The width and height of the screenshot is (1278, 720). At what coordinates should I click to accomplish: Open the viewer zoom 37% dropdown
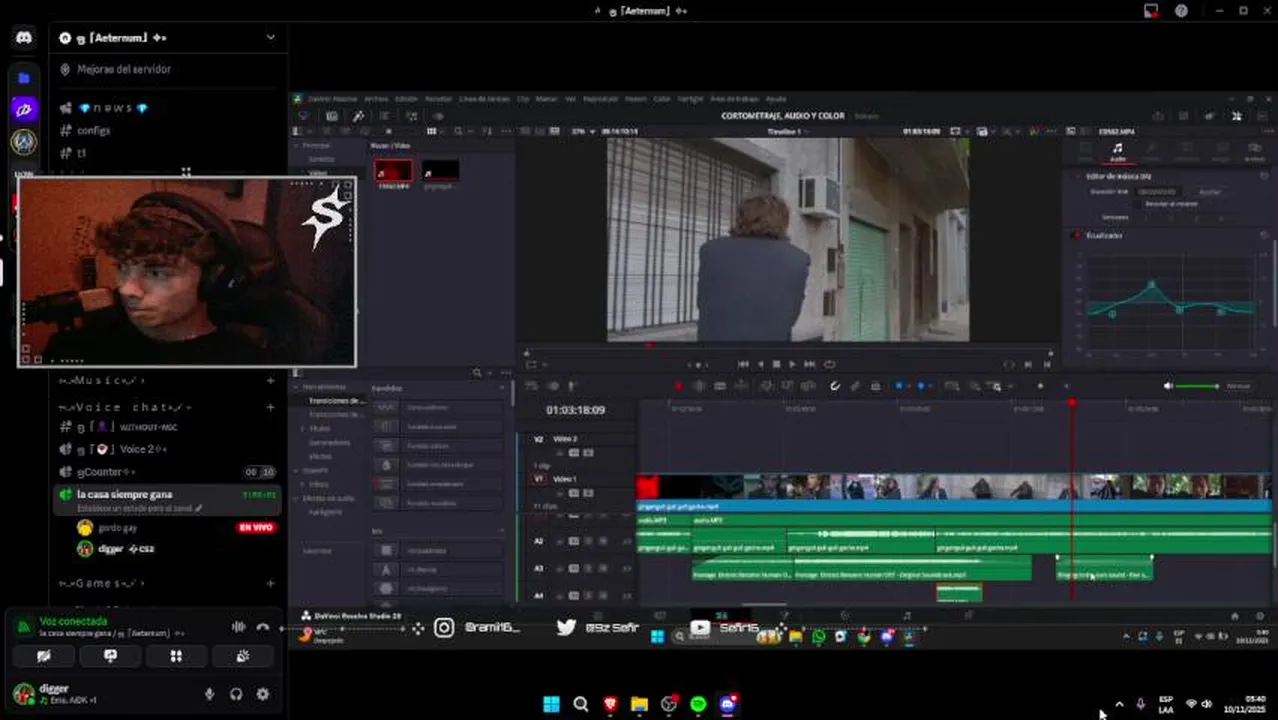[x=584, y=131]
